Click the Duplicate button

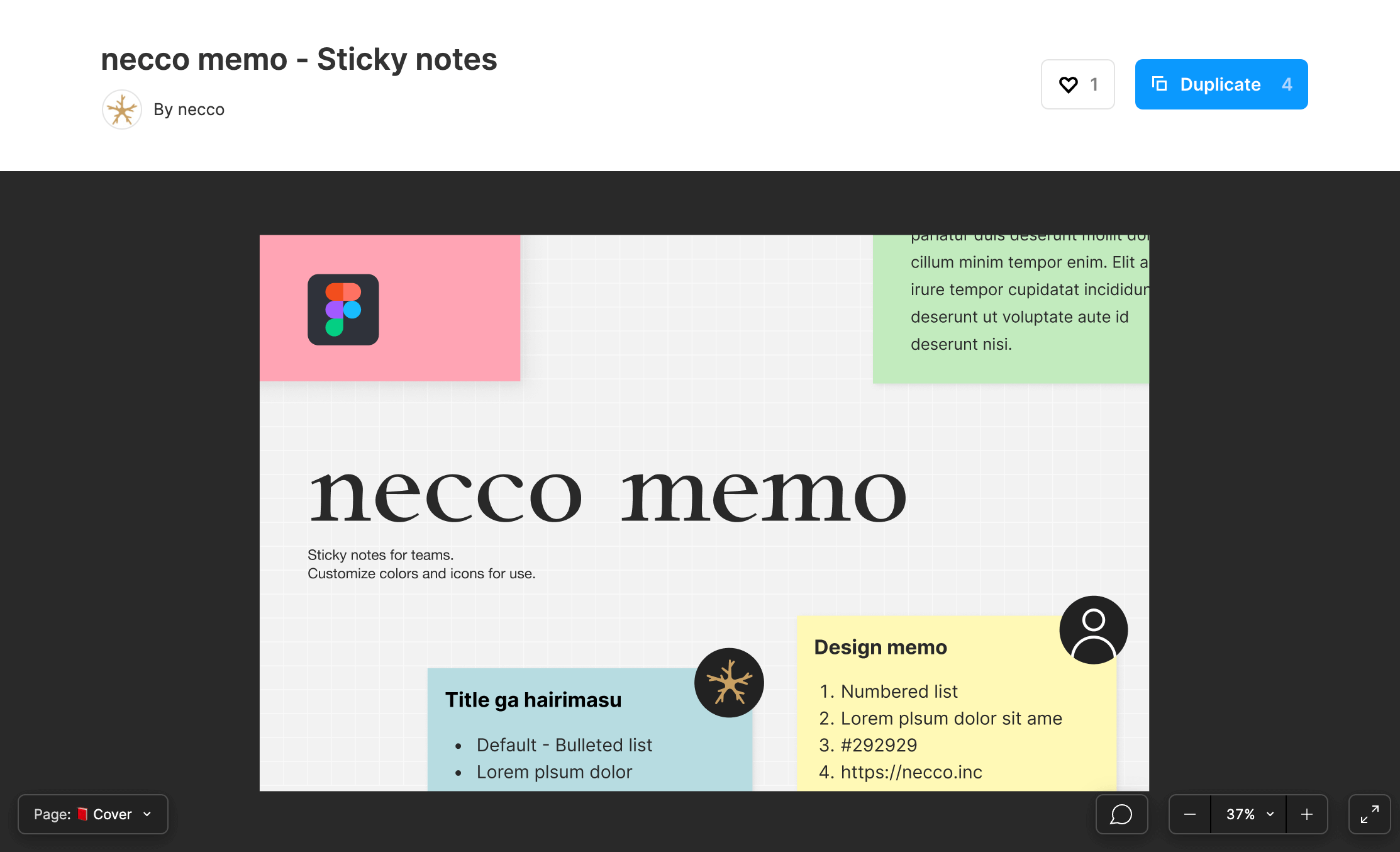click(1221, 84)
